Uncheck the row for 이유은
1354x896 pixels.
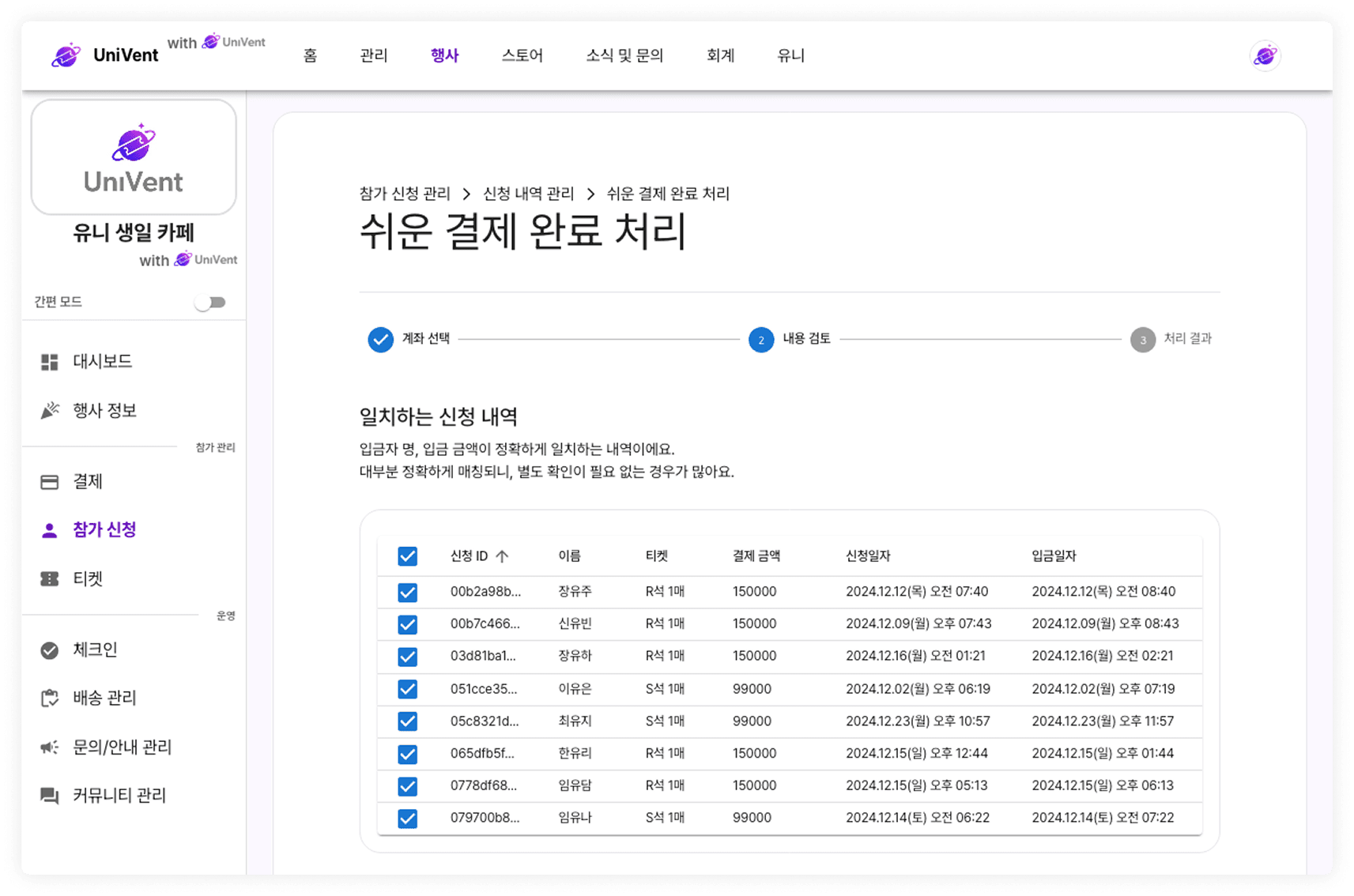(407, 690)
